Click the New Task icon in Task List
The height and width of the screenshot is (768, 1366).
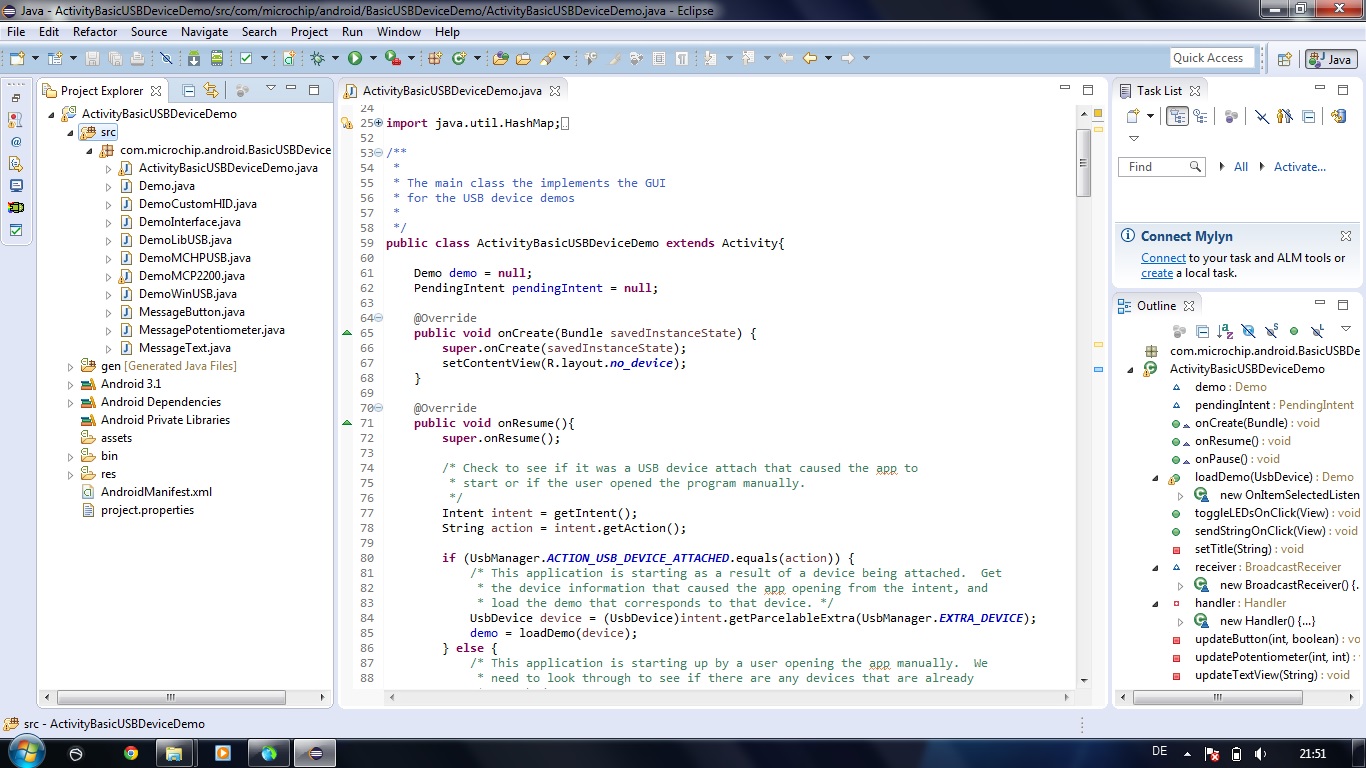coord(1133,117)
